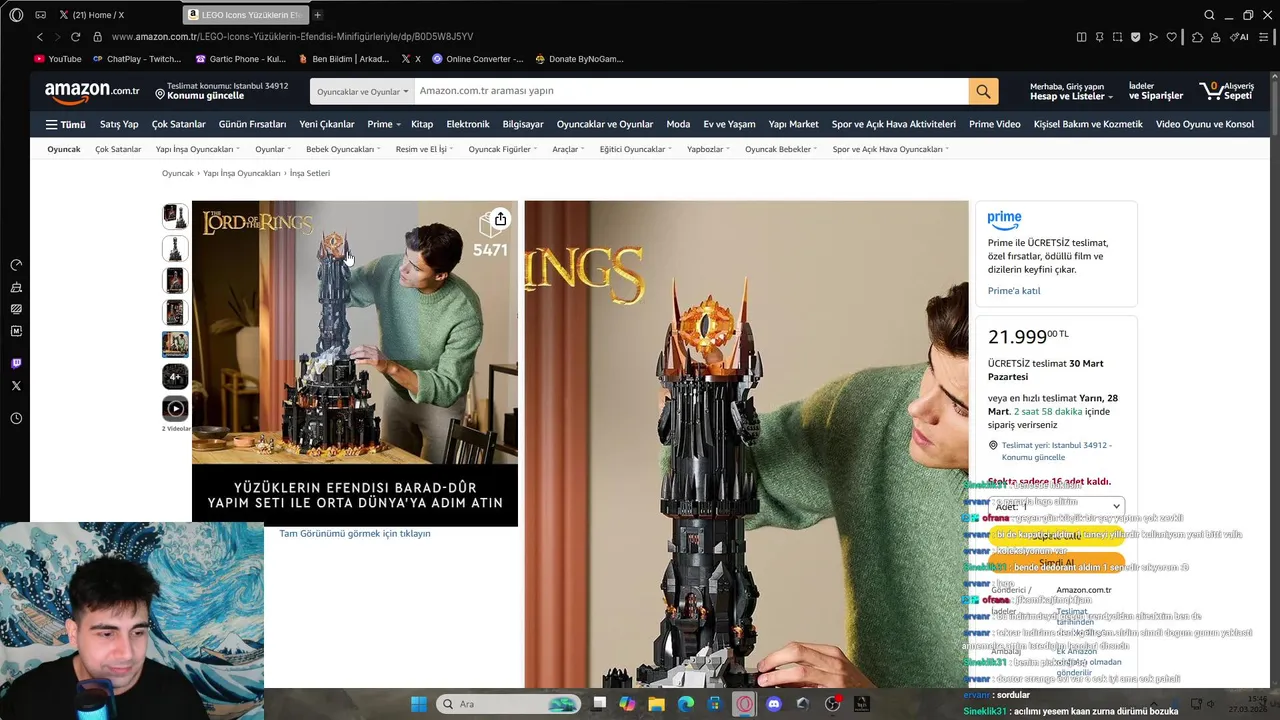Viewport: 1280px width, 720px height.
Task: Expand Hesap ve Listeler dropdown
Action: click(1071, 91)
